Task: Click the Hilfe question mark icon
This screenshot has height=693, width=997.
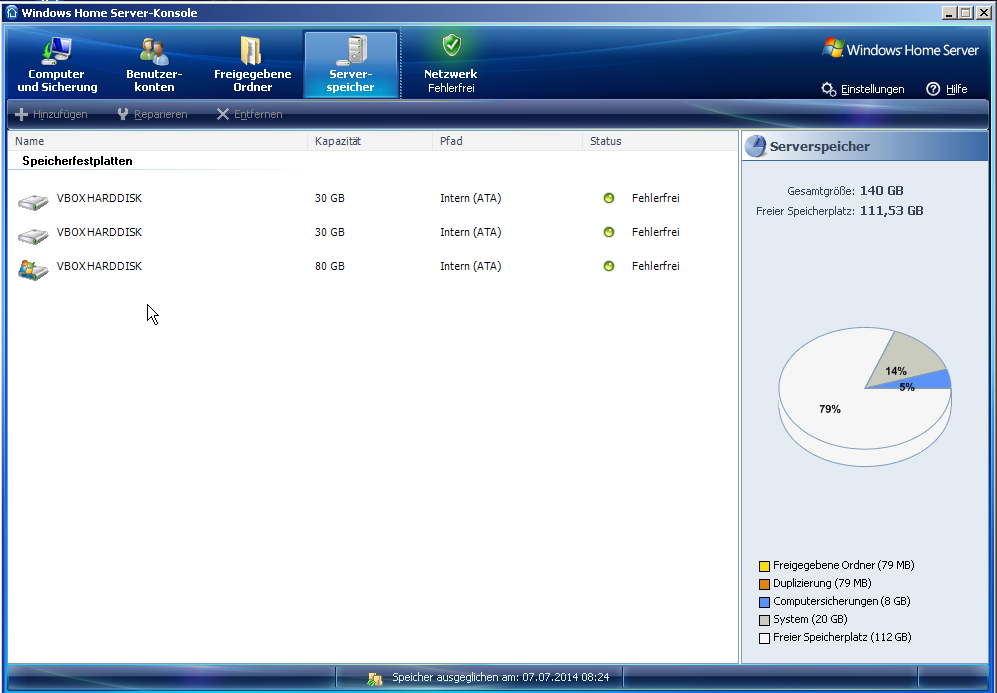Action: click(x=933, y=89)
